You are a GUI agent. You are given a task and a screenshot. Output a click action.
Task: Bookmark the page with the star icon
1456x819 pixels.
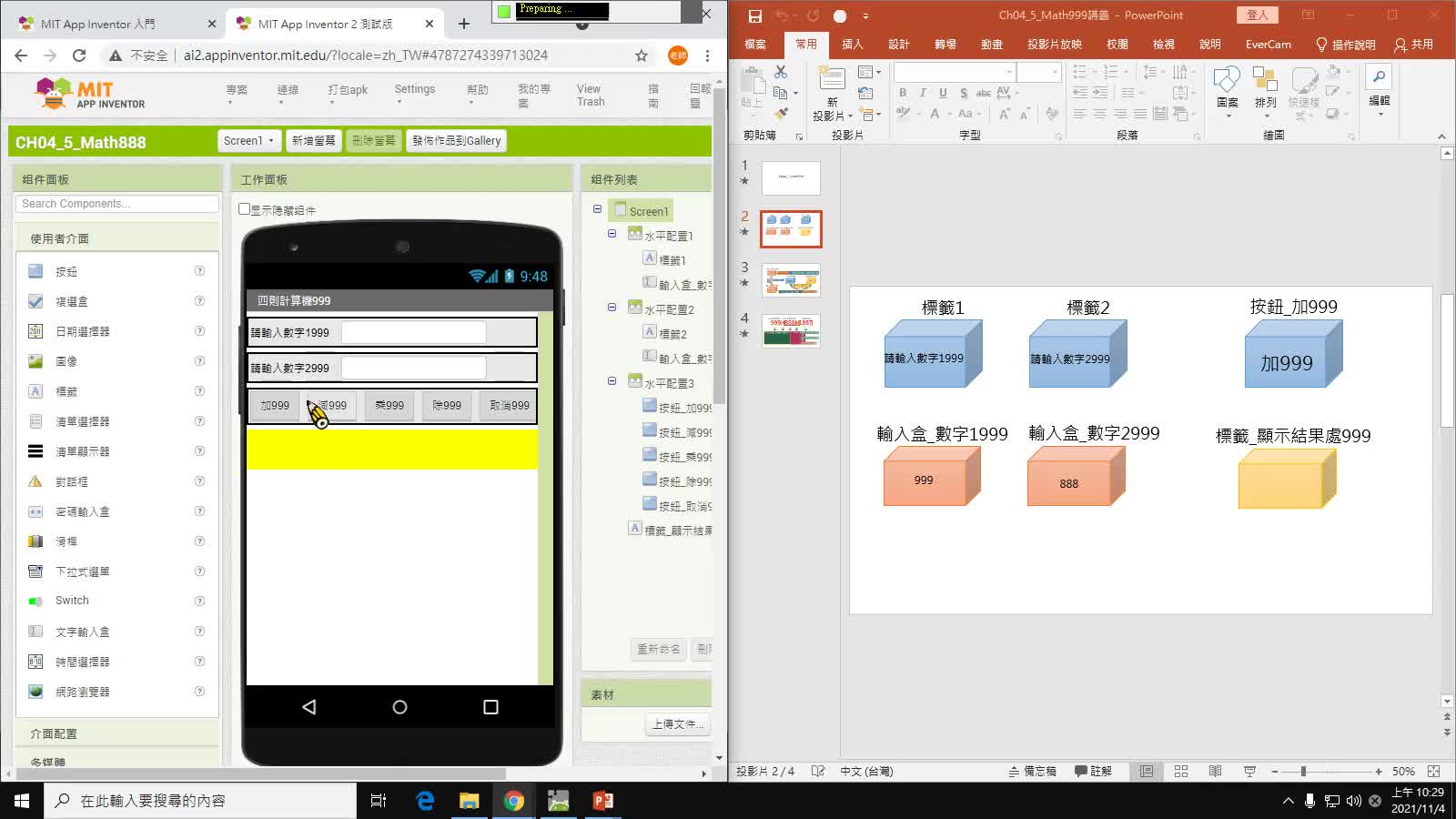point(642,56)
